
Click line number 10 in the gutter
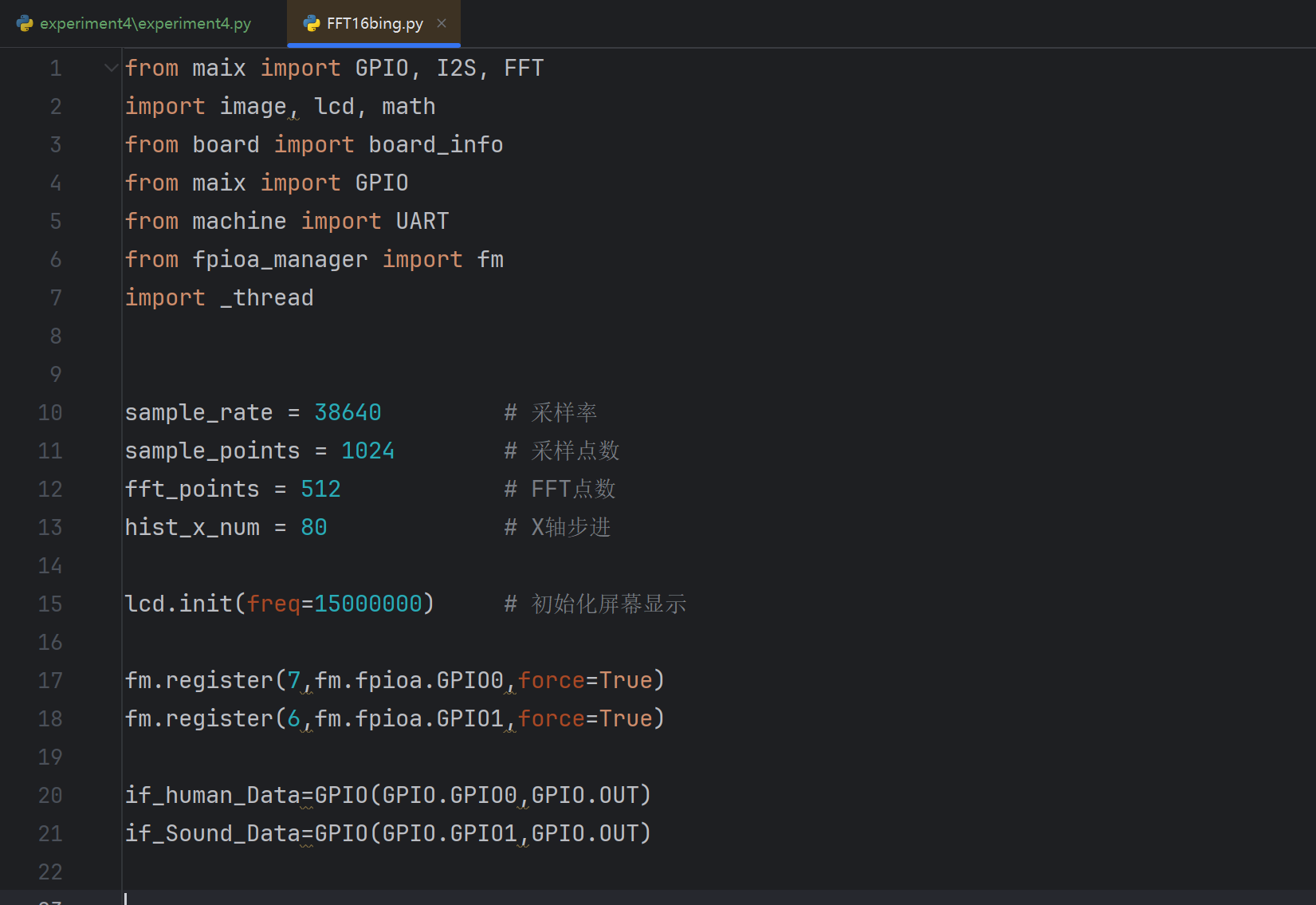tap(50, 412)
